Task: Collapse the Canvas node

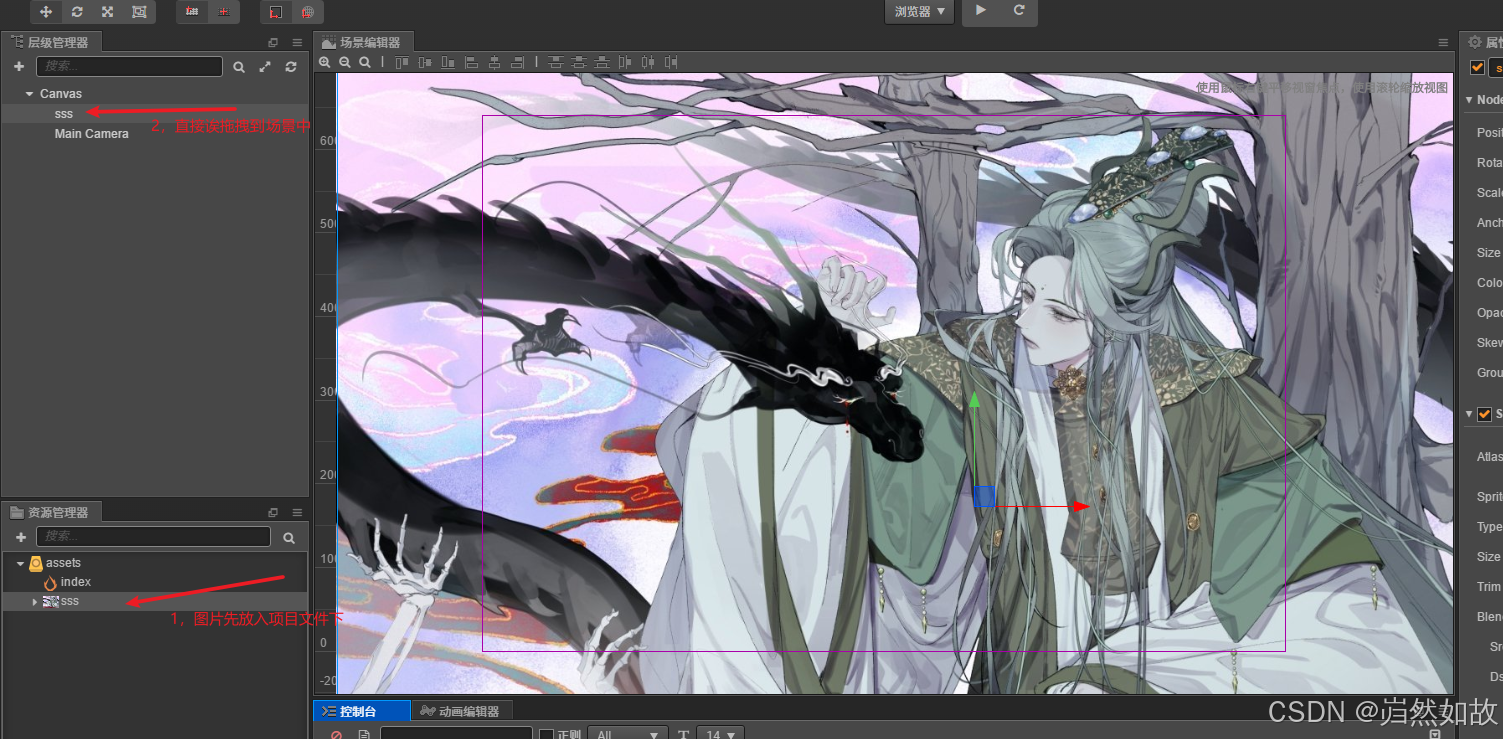Action: pyautogui.click(x=30, y=94)
